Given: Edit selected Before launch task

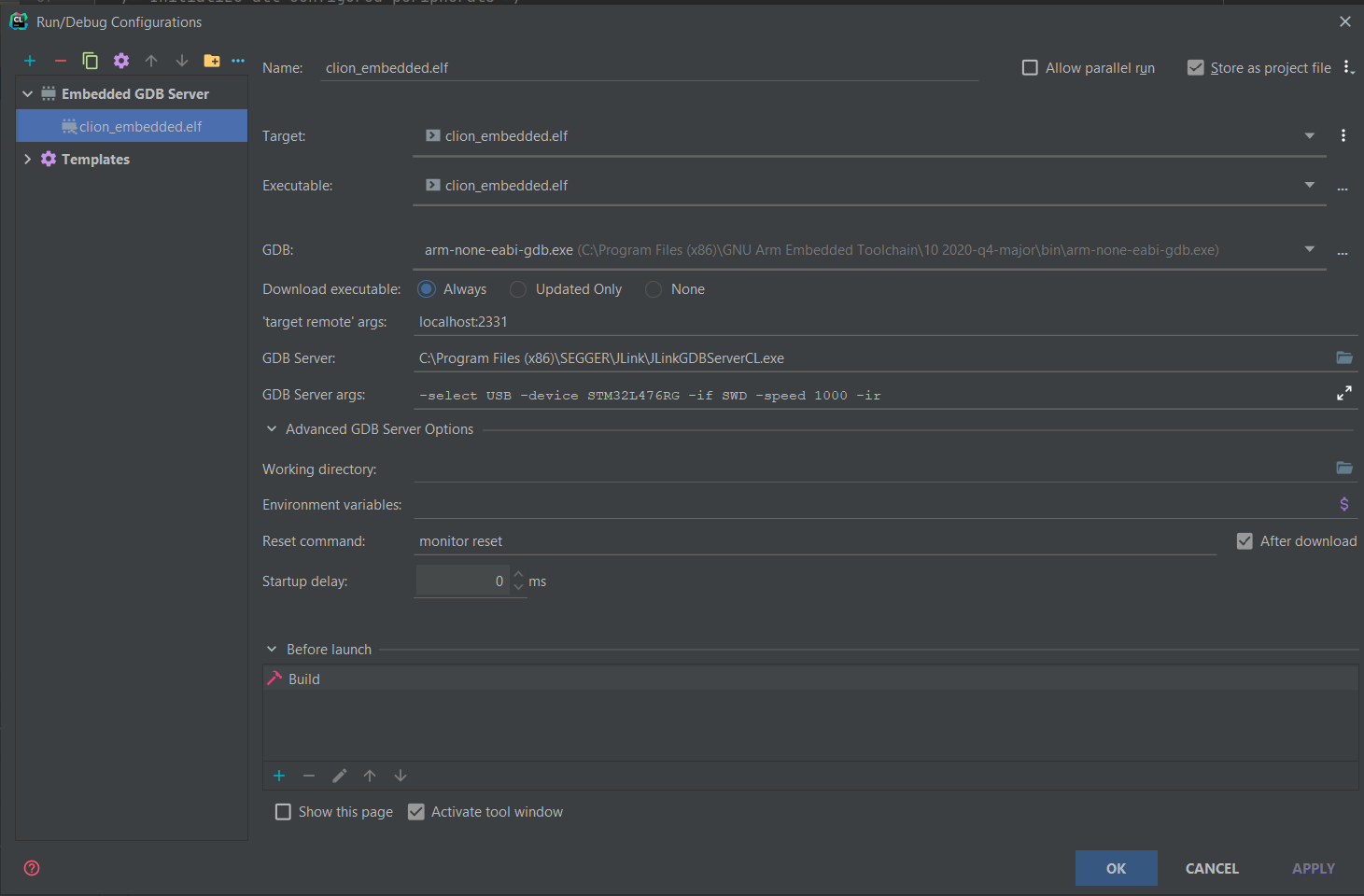Looking at the screenshot, I should (340, 776).
